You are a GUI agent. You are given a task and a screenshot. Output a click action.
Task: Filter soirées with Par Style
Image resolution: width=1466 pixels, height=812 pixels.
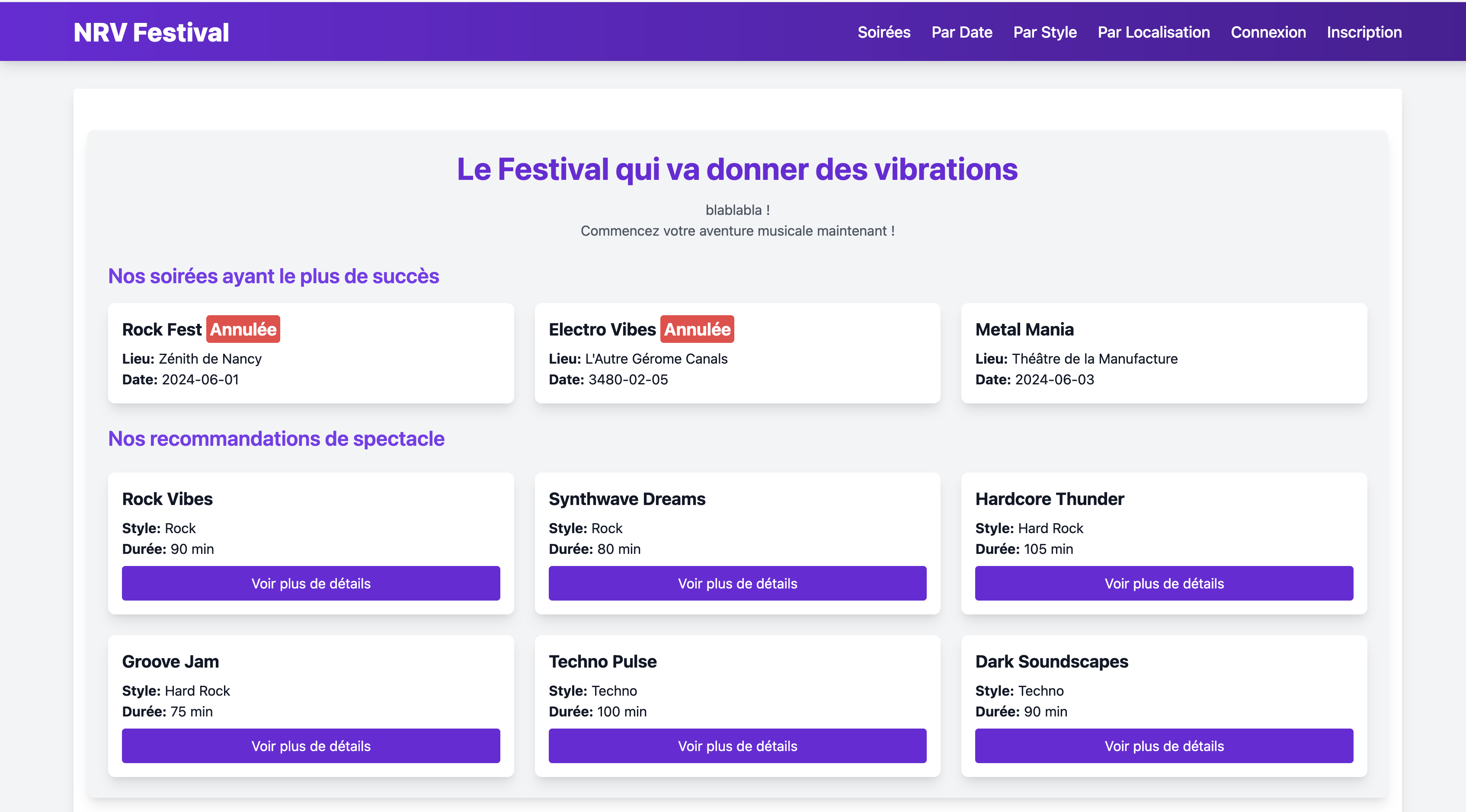[x=1045, y=32]
